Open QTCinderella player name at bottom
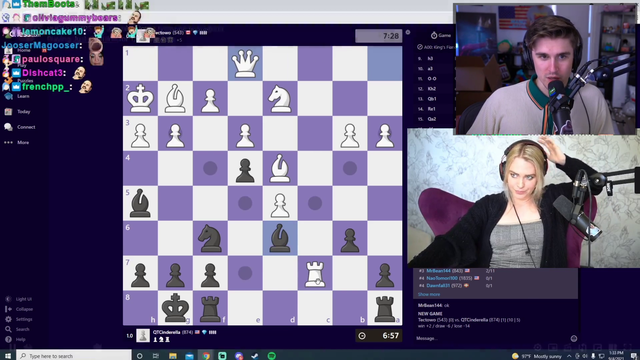640x360 pixels. click(166, 332)
